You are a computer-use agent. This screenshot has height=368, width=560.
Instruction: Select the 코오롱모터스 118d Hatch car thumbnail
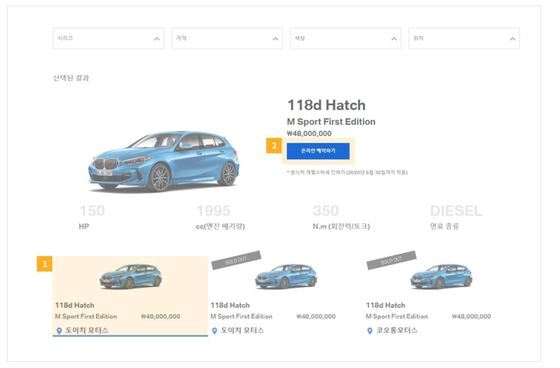(x=441, y=276)
